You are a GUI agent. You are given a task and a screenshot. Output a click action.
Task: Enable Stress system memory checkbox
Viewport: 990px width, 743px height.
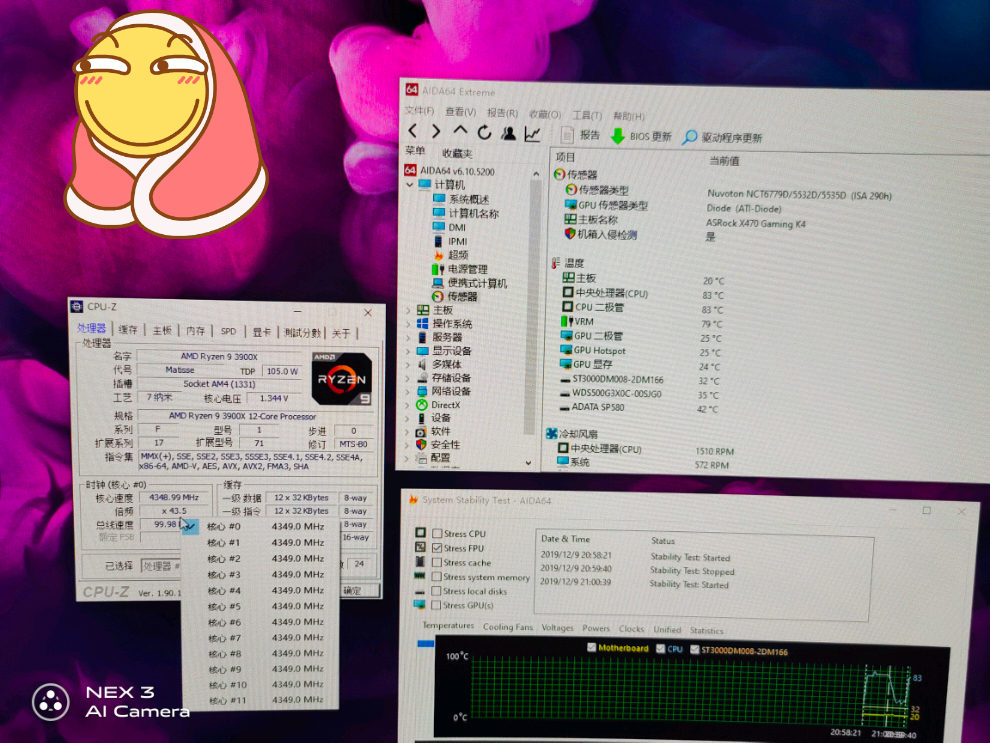436,576
